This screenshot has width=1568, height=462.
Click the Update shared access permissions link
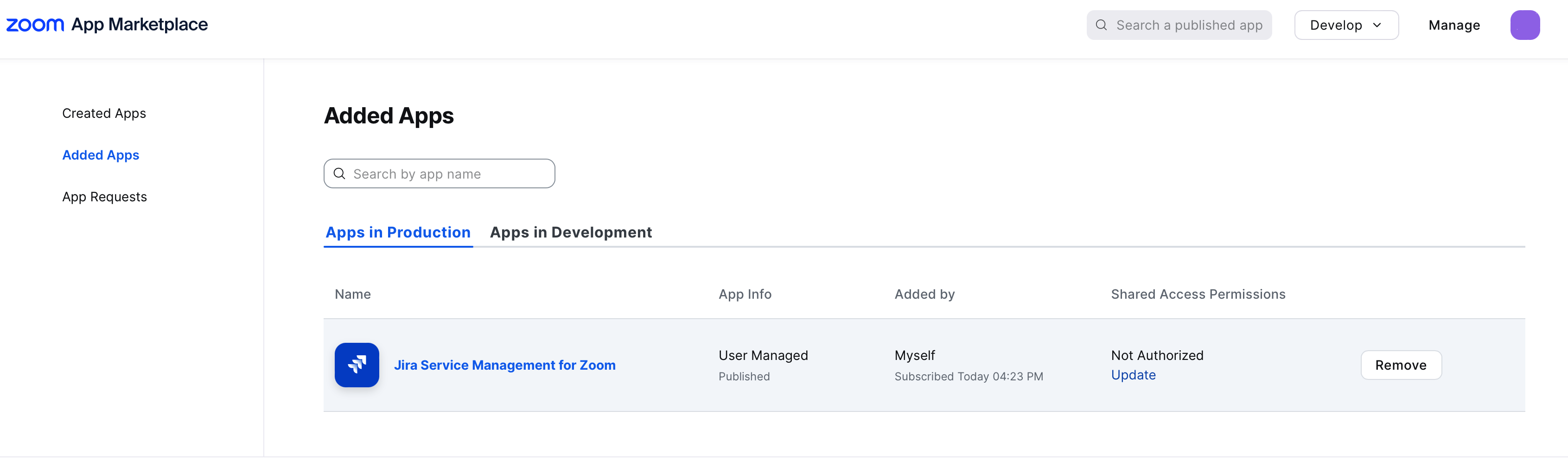tap(1133, 375)
